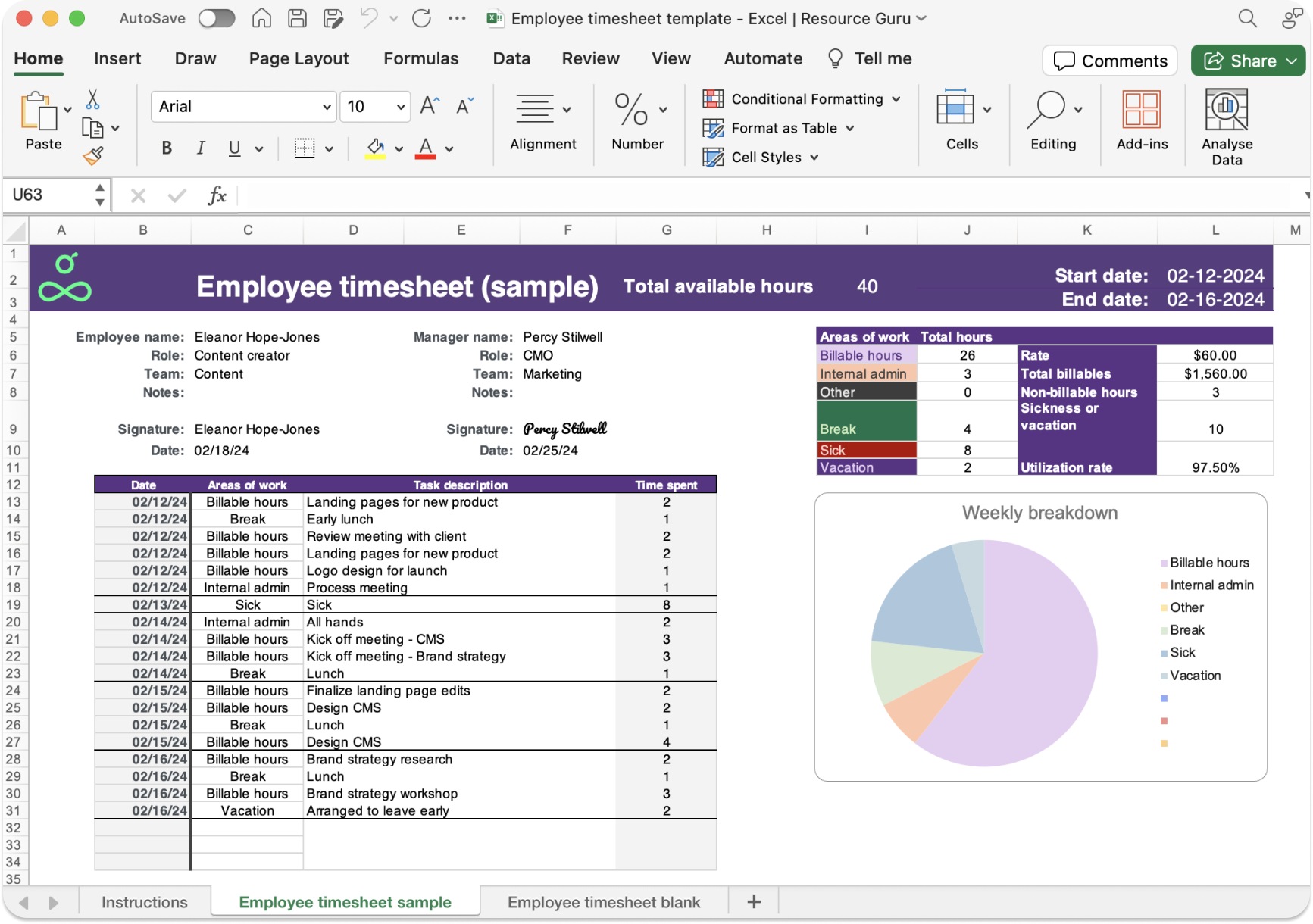Image resolution: width=1313 pixels, height=924 pixels.
Task: Open Conditional Formatting options
Action: click(x=802, y=98)
